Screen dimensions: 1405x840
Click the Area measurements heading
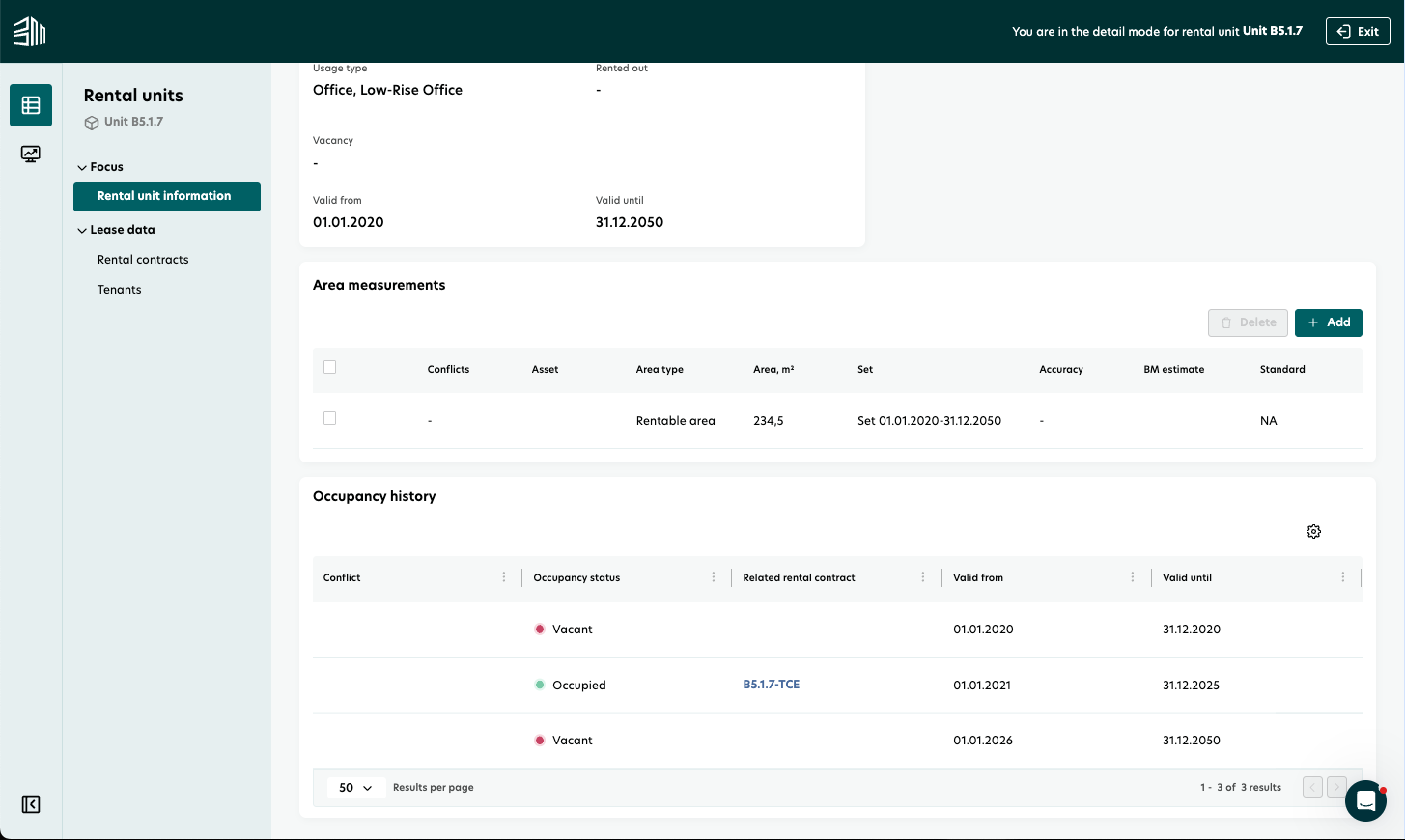click(379, 285)
